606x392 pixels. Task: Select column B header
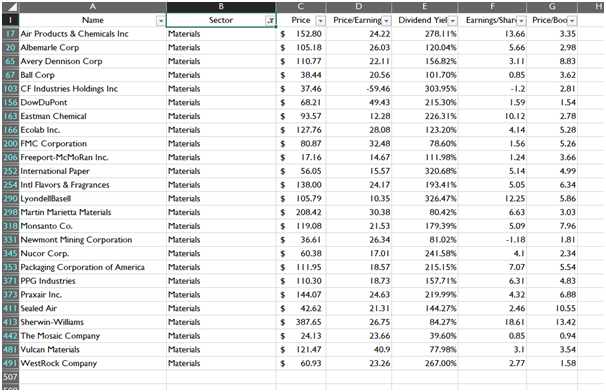coord(221,7)
